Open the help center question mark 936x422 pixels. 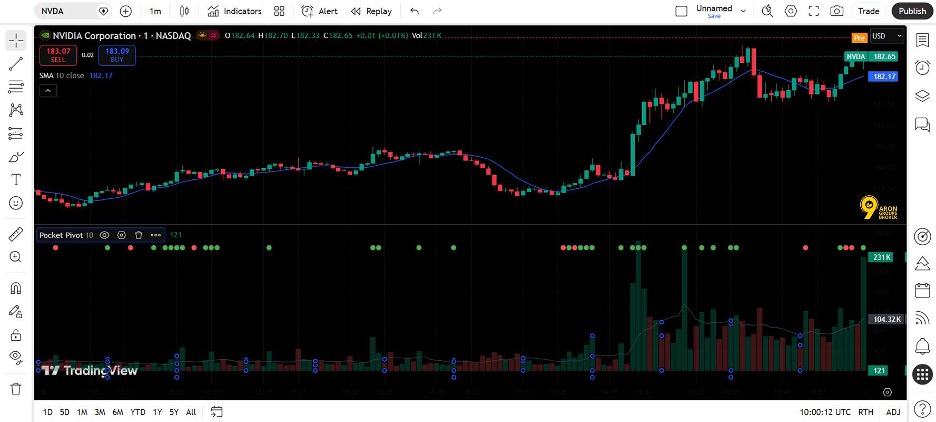[922, 409]
